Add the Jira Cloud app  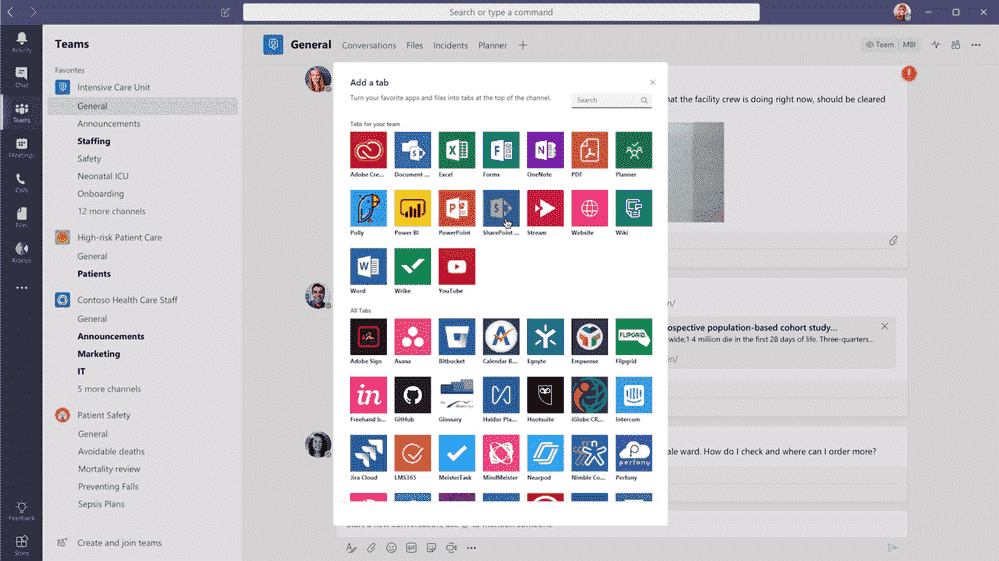click(x=368, y=453)
